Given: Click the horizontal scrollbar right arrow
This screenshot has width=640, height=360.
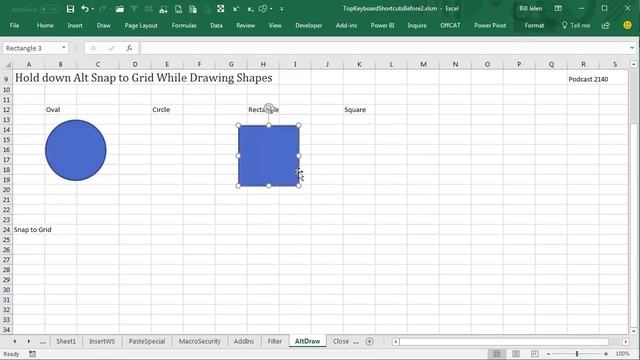Looking at the screenshot, I should tap(626, 342).
